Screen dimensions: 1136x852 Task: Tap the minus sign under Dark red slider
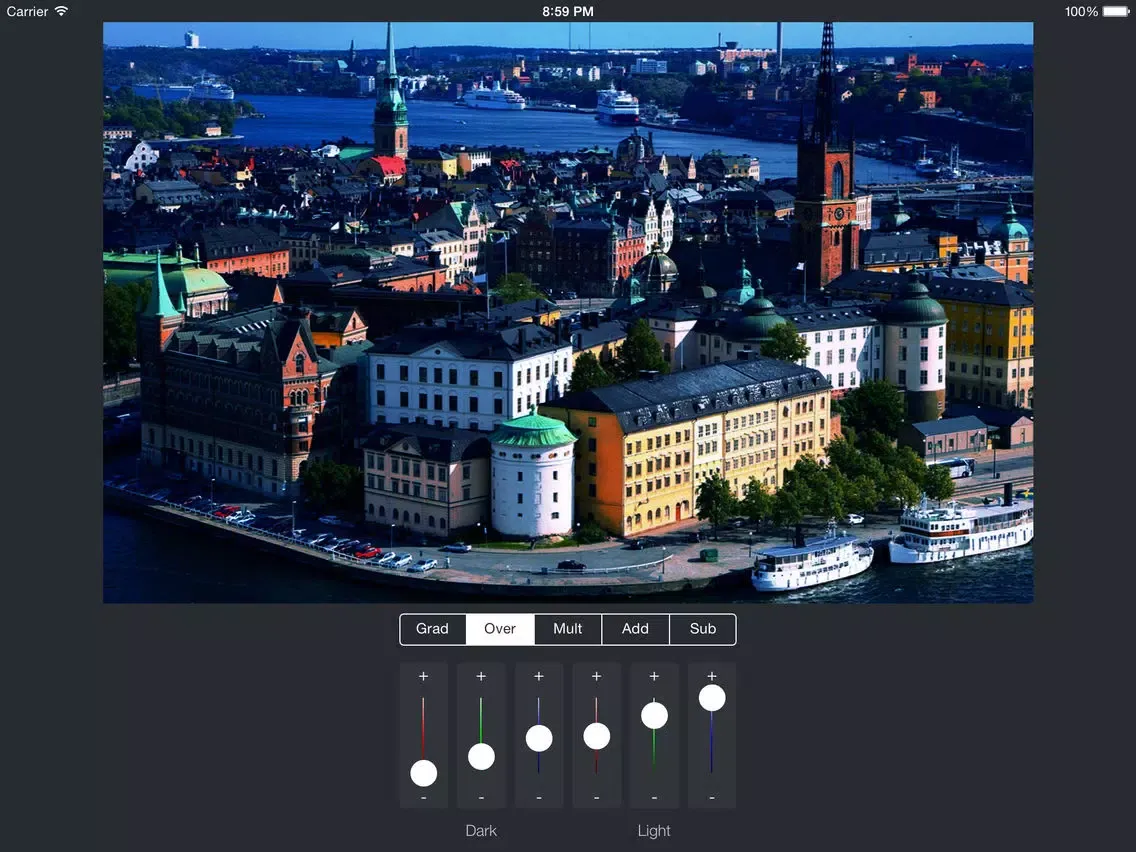[424, 798]
